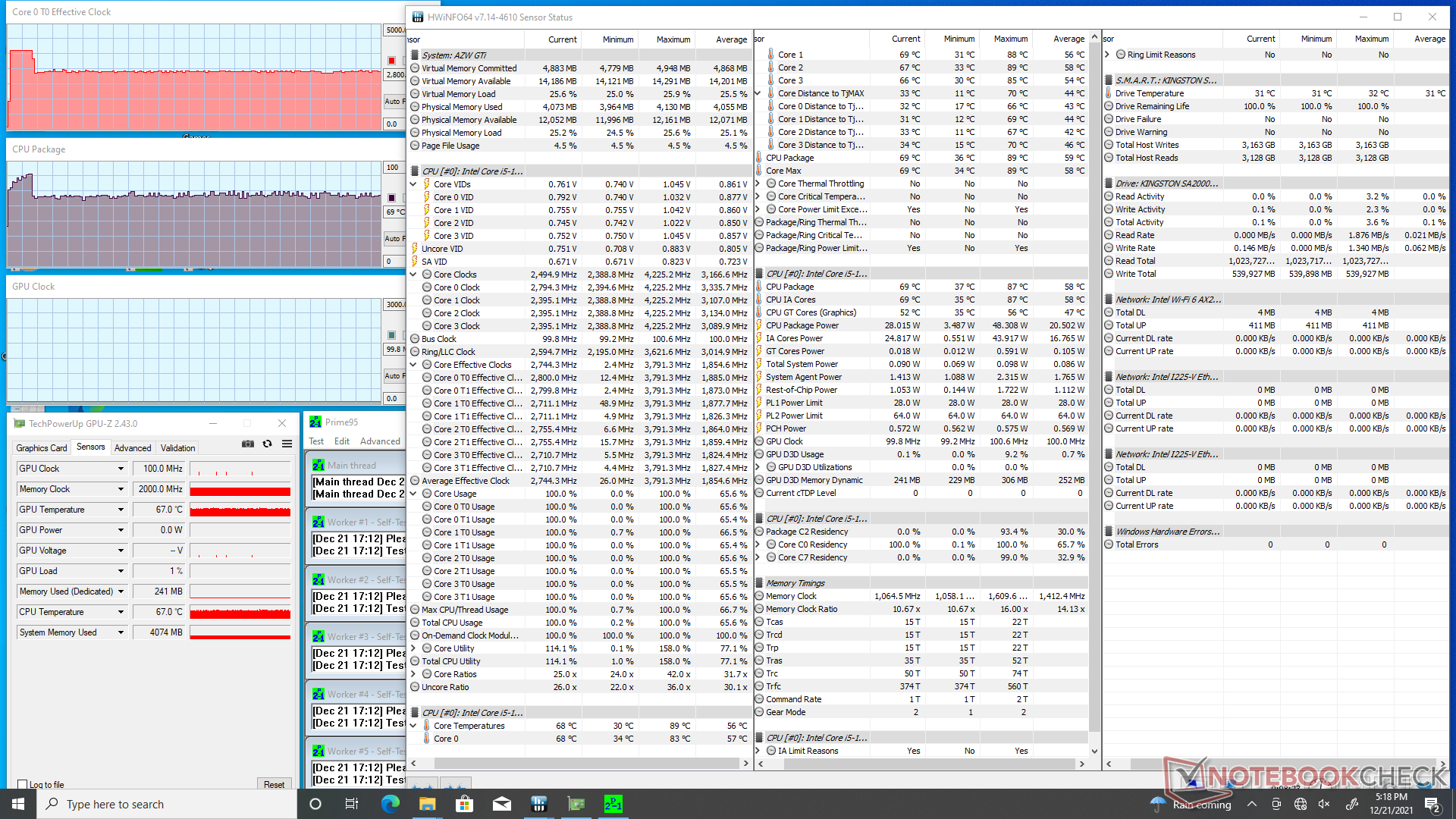
Task: Click Auto Fit on CPU Package graph
Action: 393,238
